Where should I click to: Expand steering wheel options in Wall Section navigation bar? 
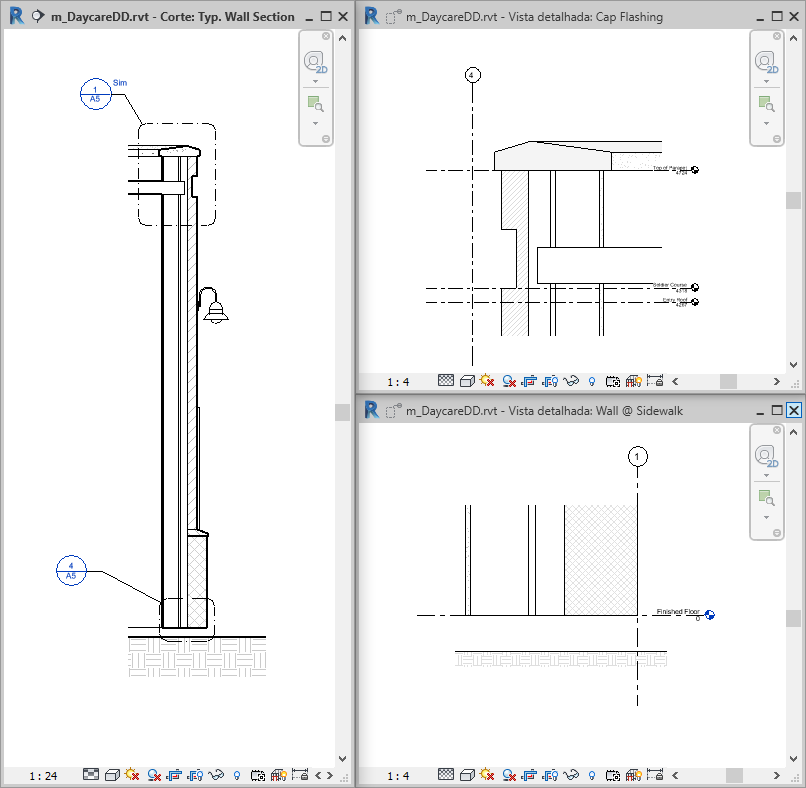pos(316,81)
